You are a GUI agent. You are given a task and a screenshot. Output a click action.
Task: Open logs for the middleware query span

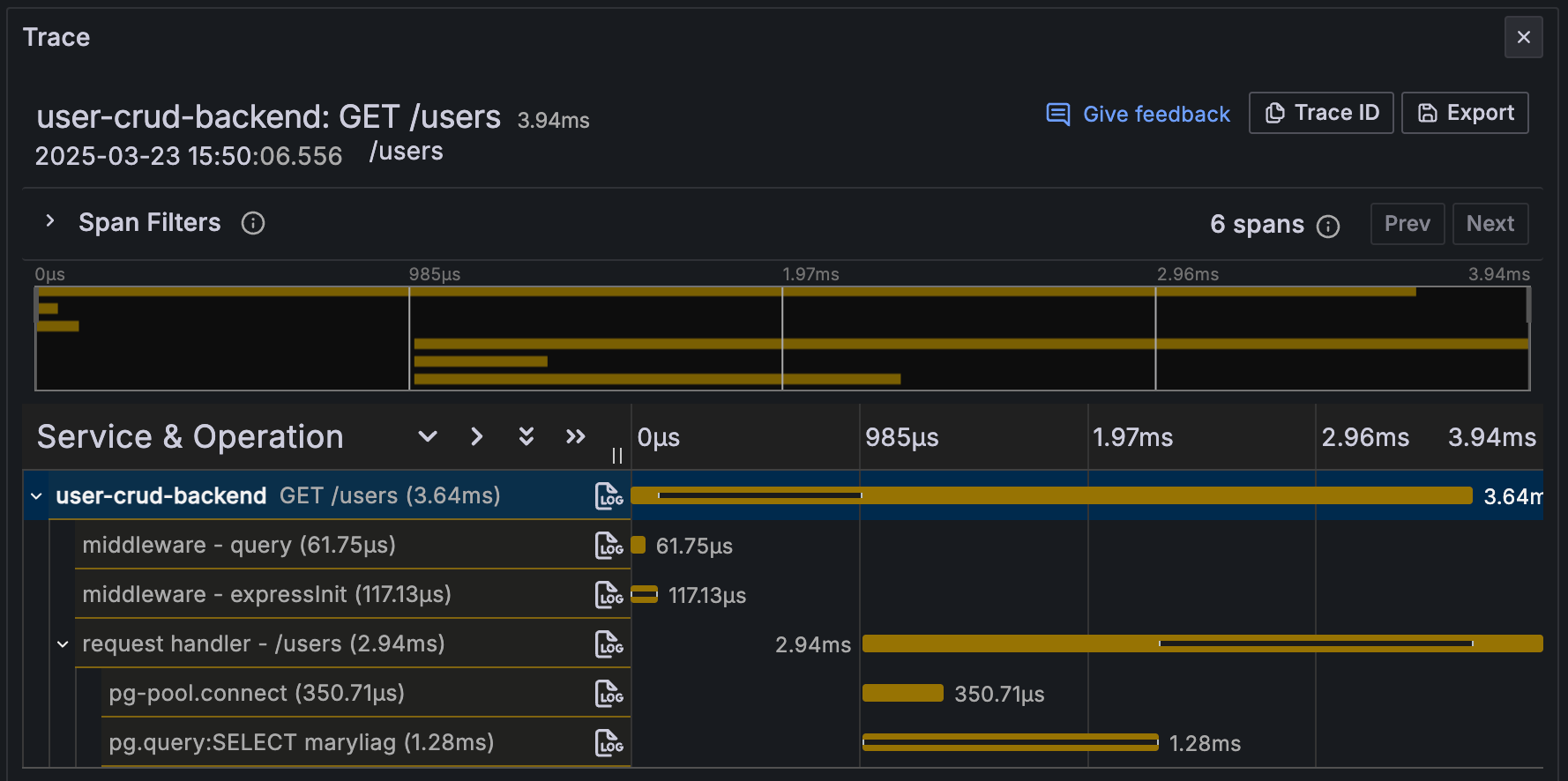(x=609, y=546)
